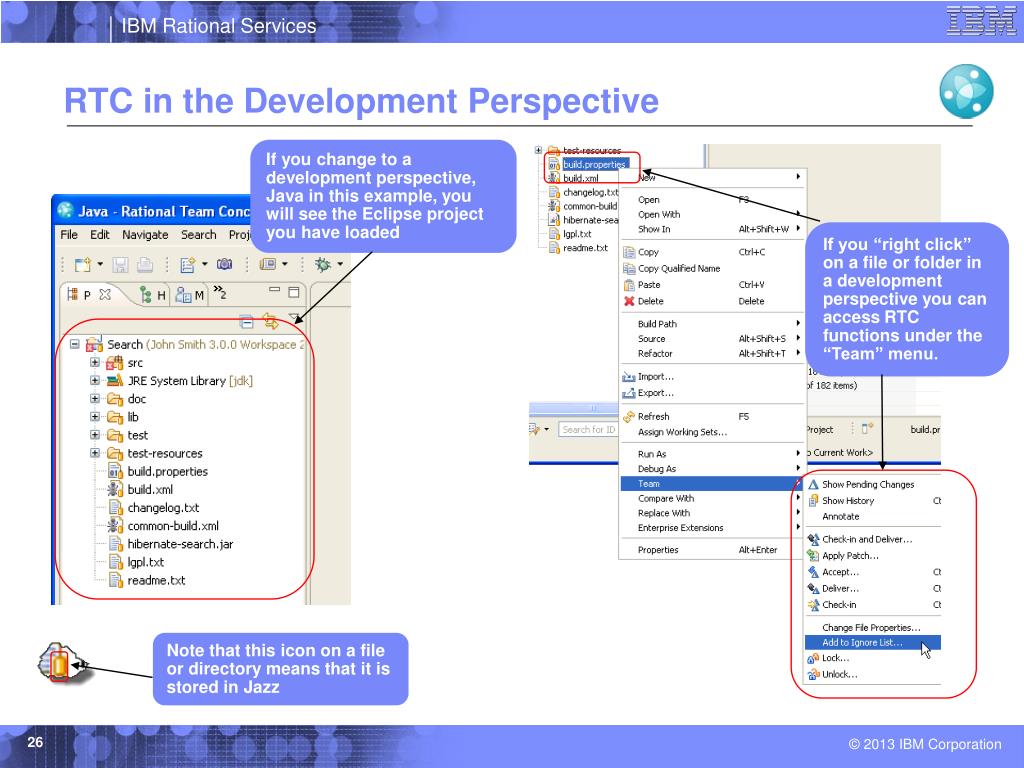Maximize the Package Explorer view panel

(x=294, y=291)
